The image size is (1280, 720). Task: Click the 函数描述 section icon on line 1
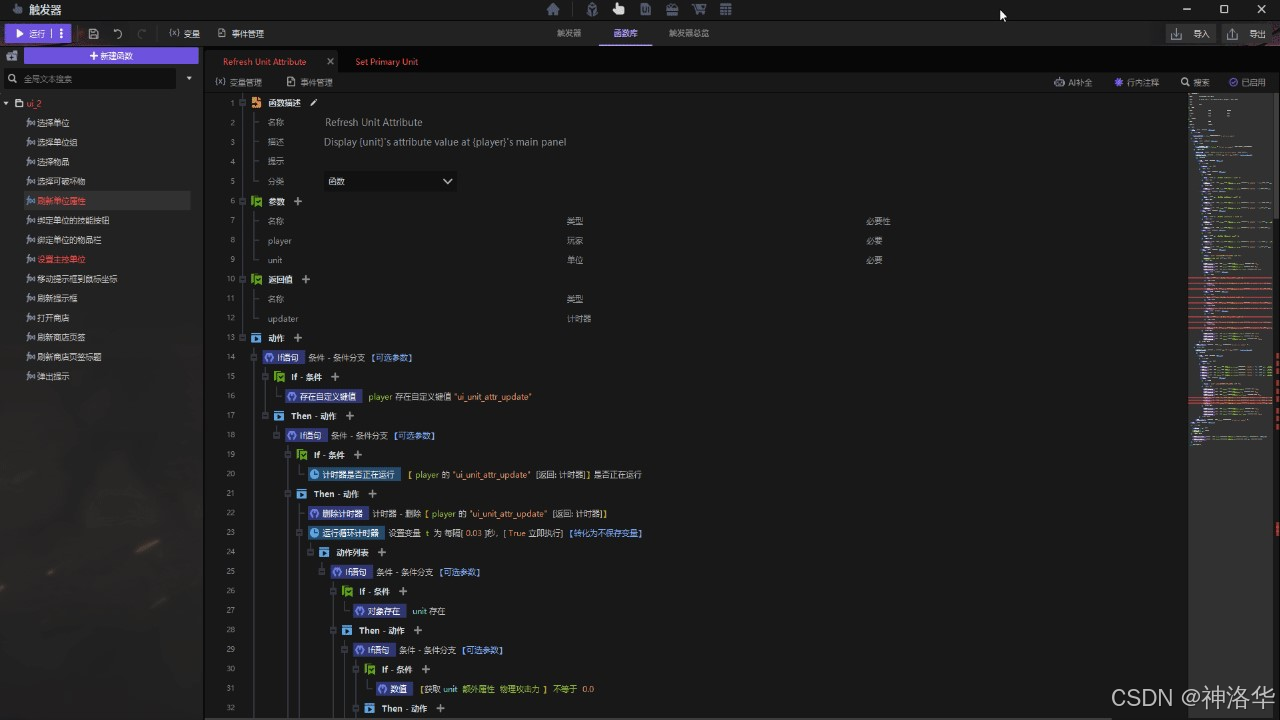click(x=257, y=102)
